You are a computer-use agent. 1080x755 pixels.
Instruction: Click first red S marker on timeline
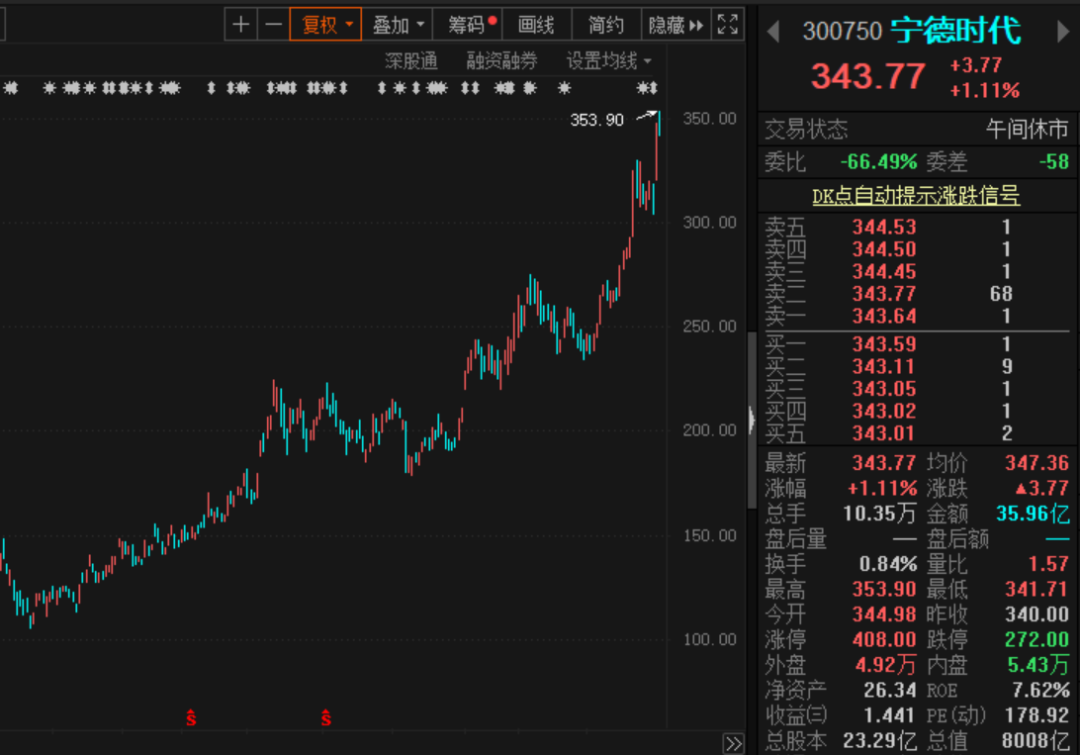(x=190, y=718)
